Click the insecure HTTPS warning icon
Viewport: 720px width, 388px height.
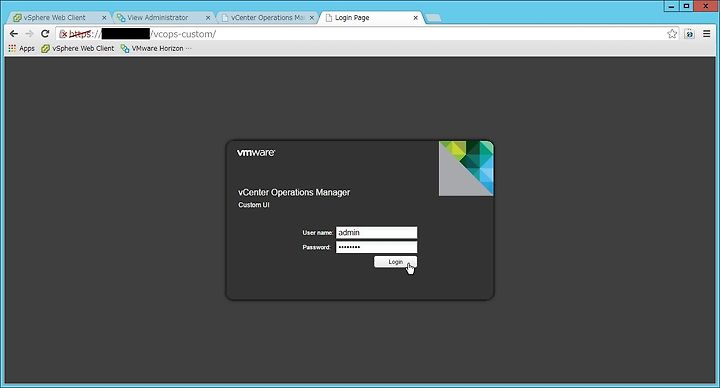(63, 34)
